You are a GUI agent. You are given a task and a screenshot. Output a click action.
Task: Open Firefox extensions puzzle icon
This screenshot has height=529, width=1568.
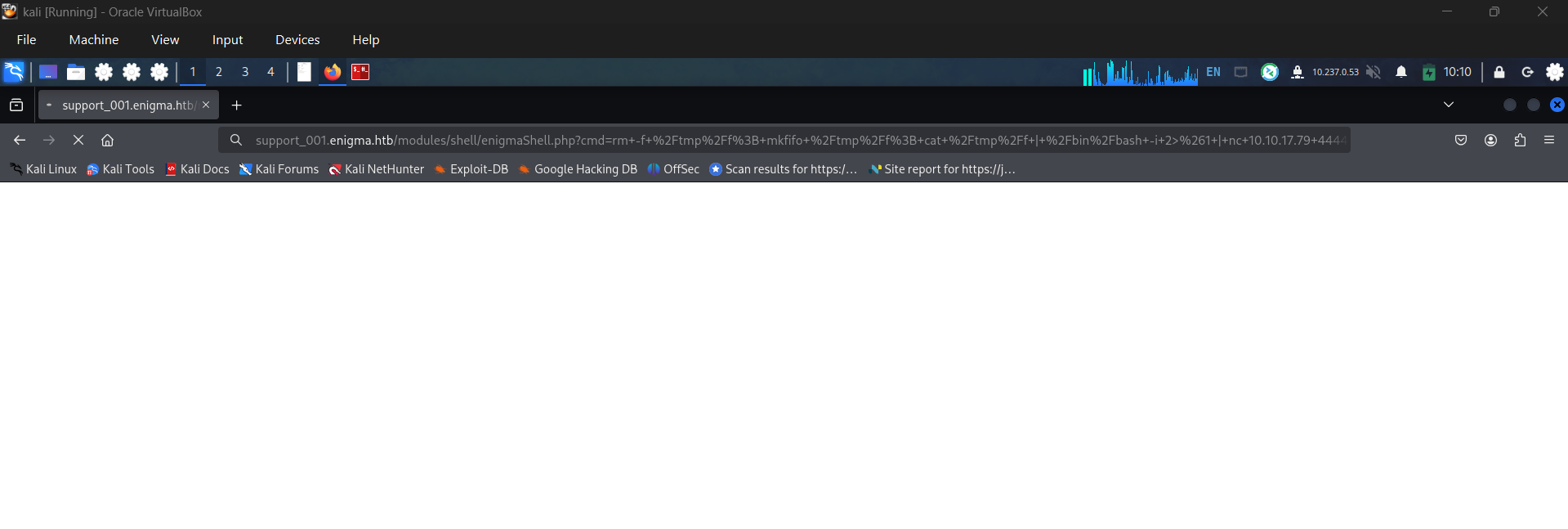pyautogui.click(x=1520, y=141)
